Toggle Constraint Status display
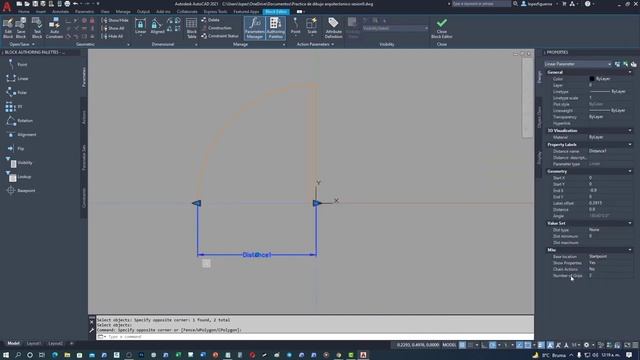The height and width of the screenshot is (360, 640). point(220,36)
